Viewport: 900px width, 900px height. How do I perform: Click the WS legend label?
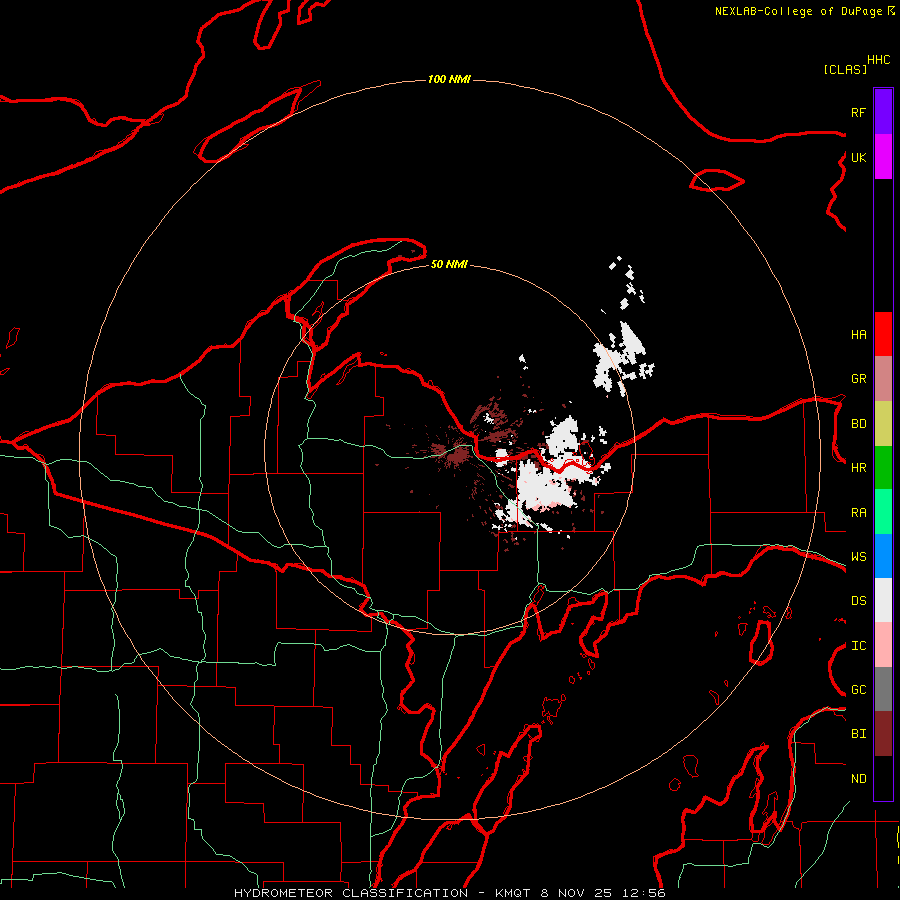click(858, 557)
